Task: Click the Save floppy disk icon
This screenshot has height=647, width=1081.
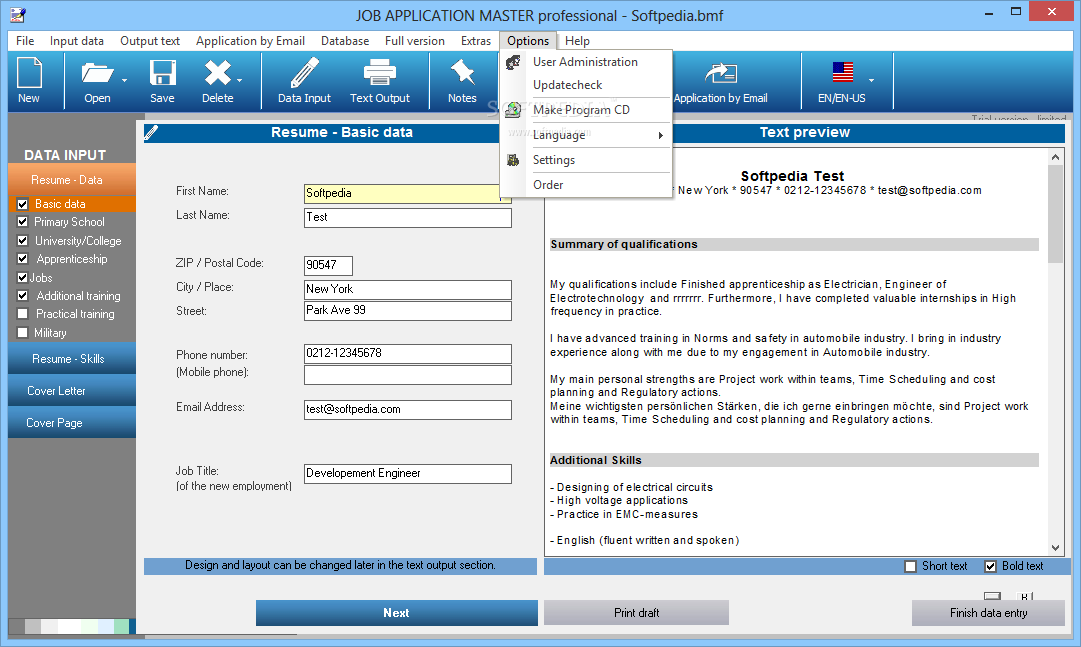Action: click(x=163, y=73)
